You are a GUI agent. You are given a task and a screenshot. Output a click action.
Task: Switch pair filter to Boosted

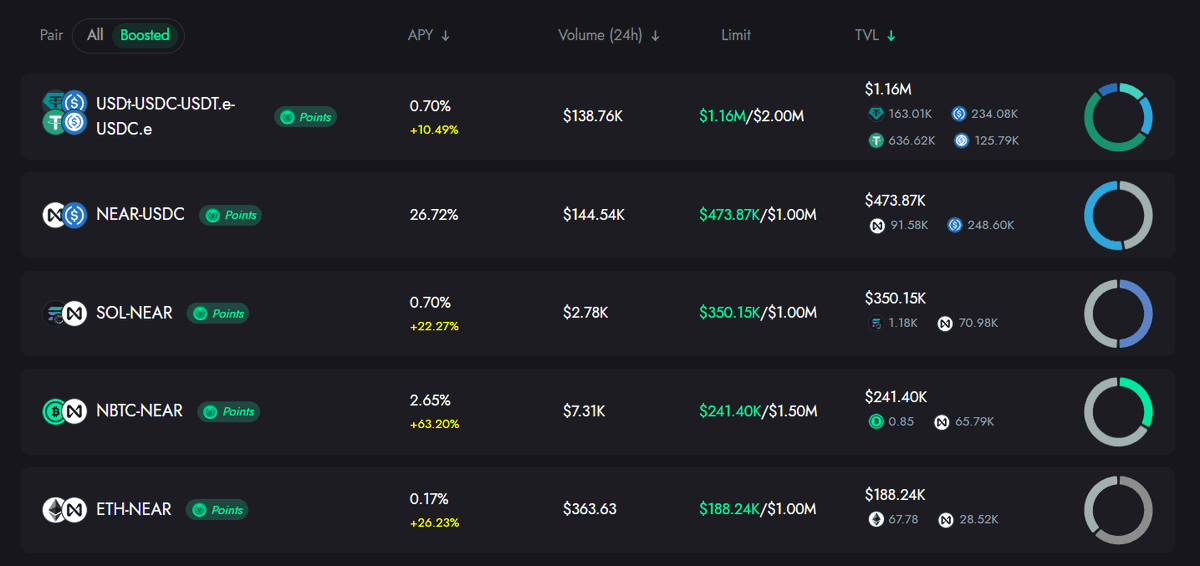point(145,35)
